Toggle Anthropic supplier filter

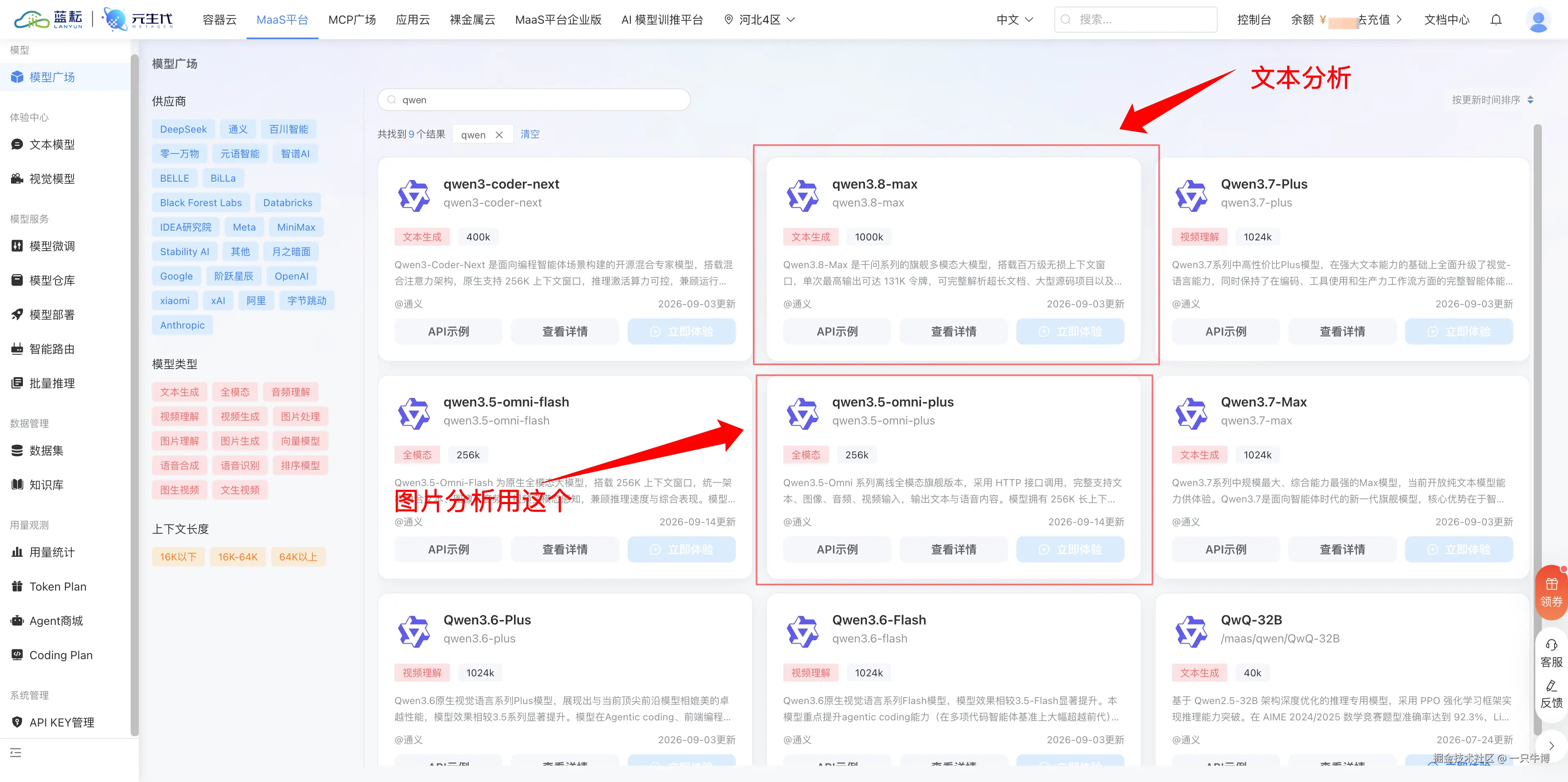(x=182, y=325)
